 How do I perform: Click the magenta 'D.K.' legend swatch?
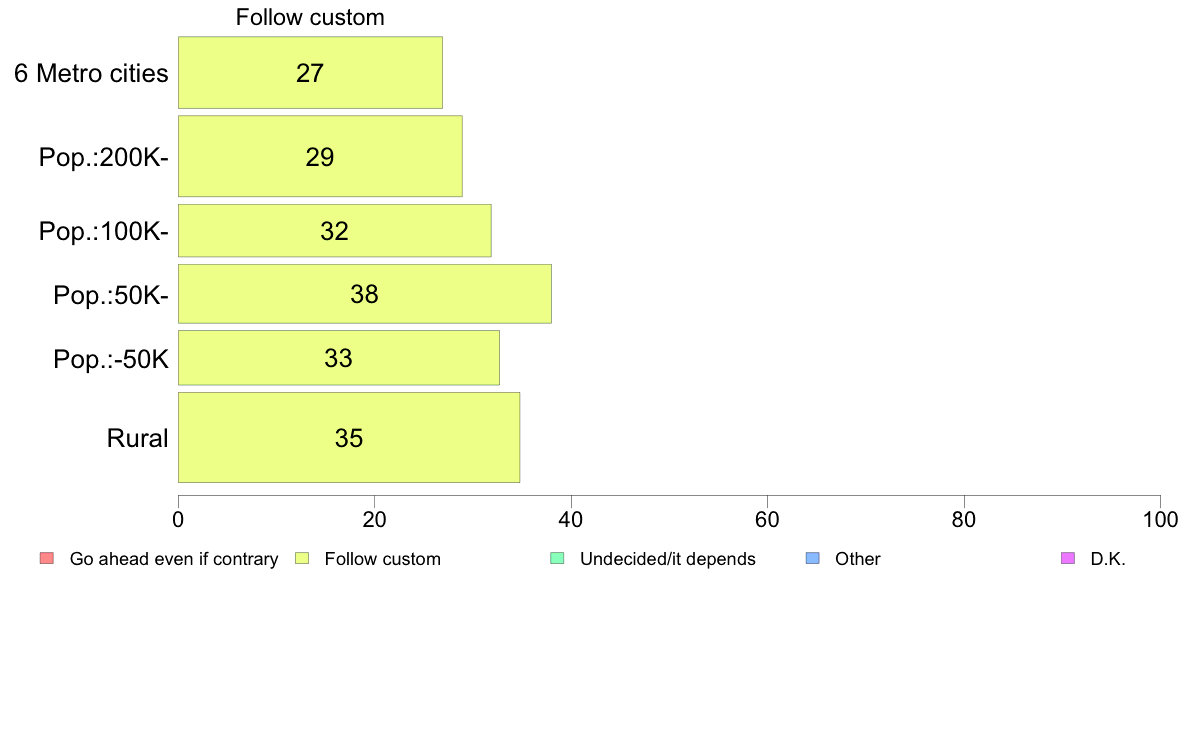pyautogui.click(x=1067, y=558)
